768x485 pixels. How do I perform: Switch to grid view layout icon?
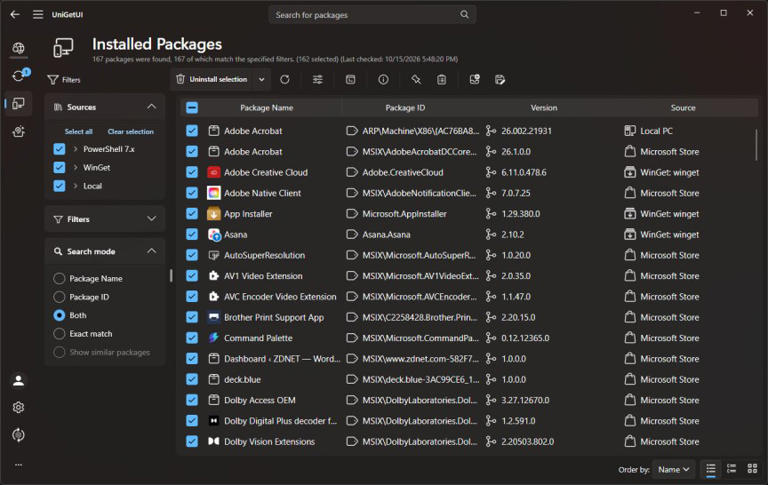coord(752,469)
